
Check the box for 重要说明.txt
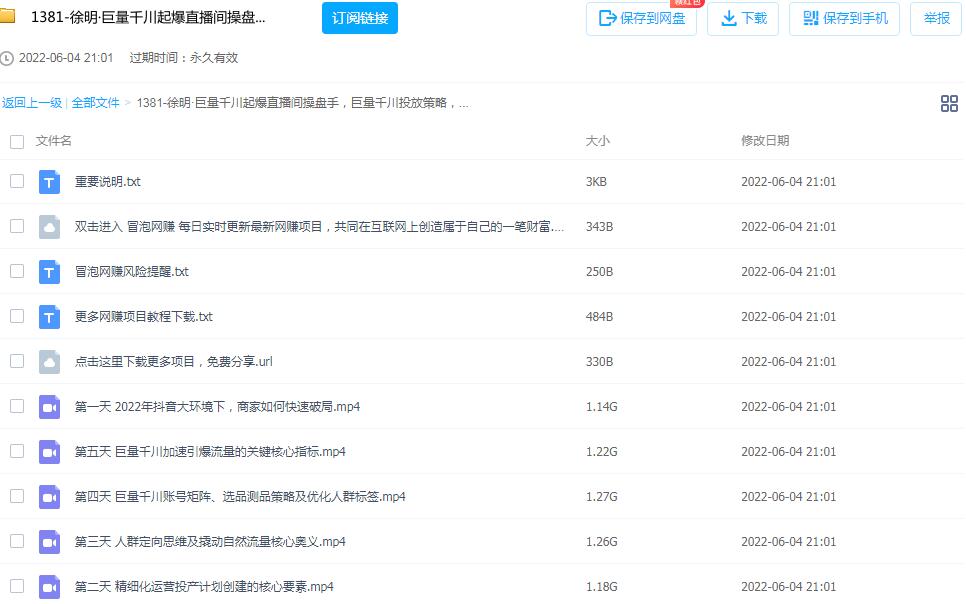(x=17, y=181)
